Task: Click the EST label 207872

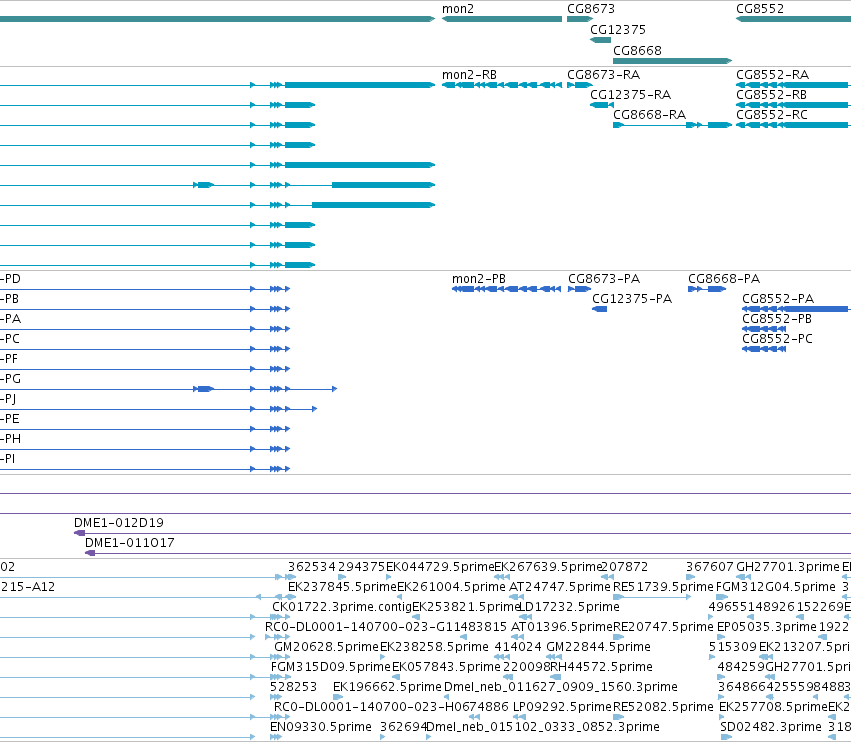Action: (625, 567)
